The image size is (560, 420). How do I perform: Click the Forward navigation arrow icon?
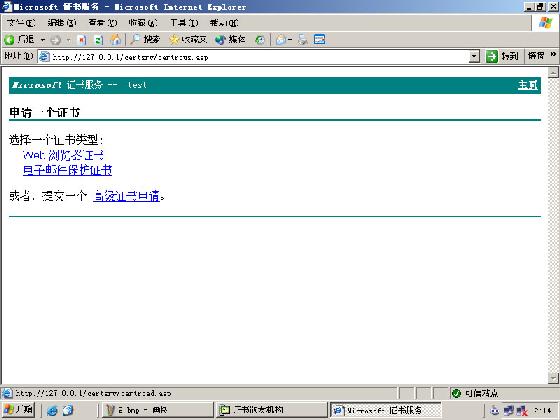tap(56, 40)
